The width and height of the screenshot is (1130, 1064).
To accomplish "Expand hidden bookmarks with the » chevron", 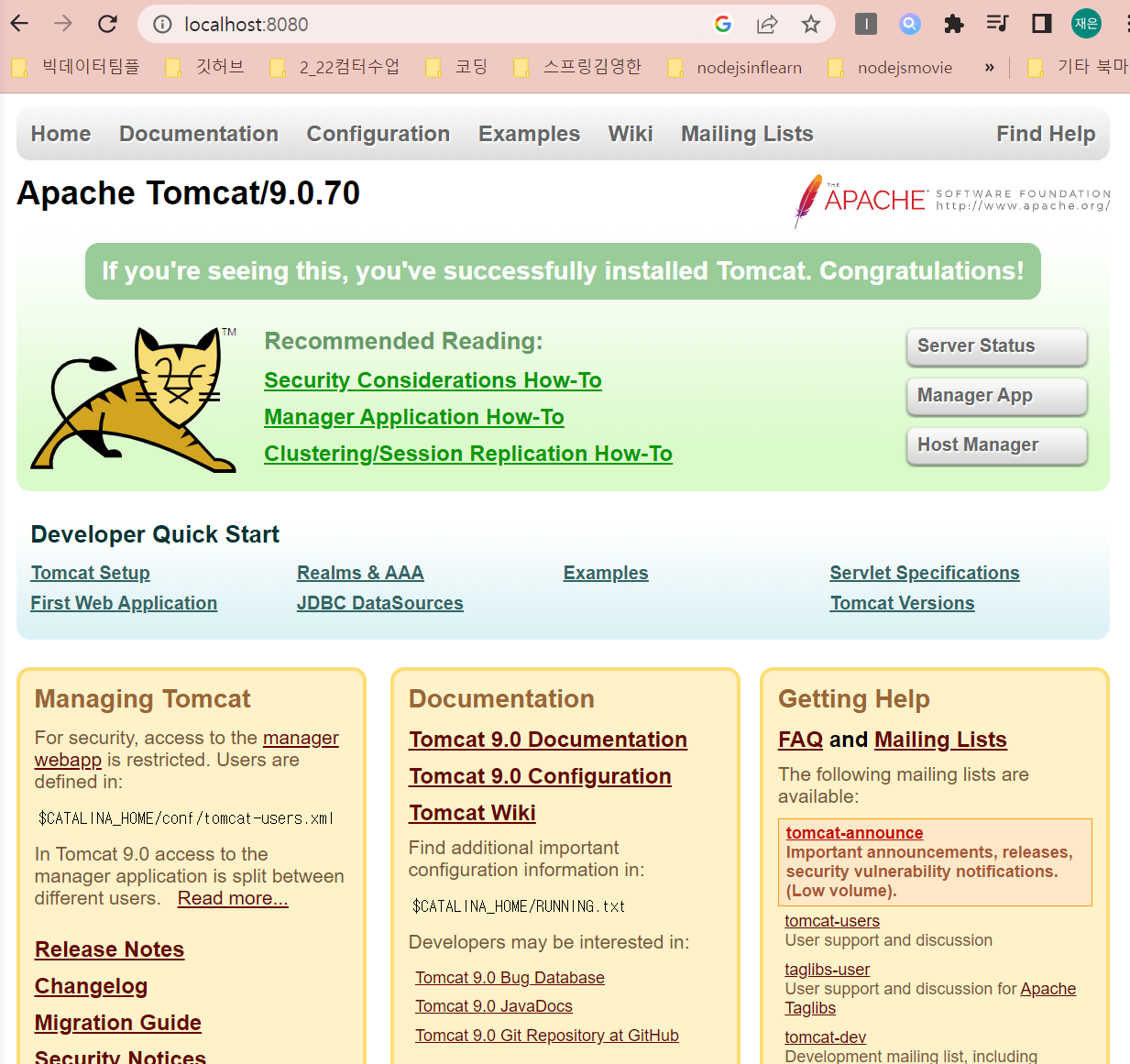I will (x=990, y=67).
